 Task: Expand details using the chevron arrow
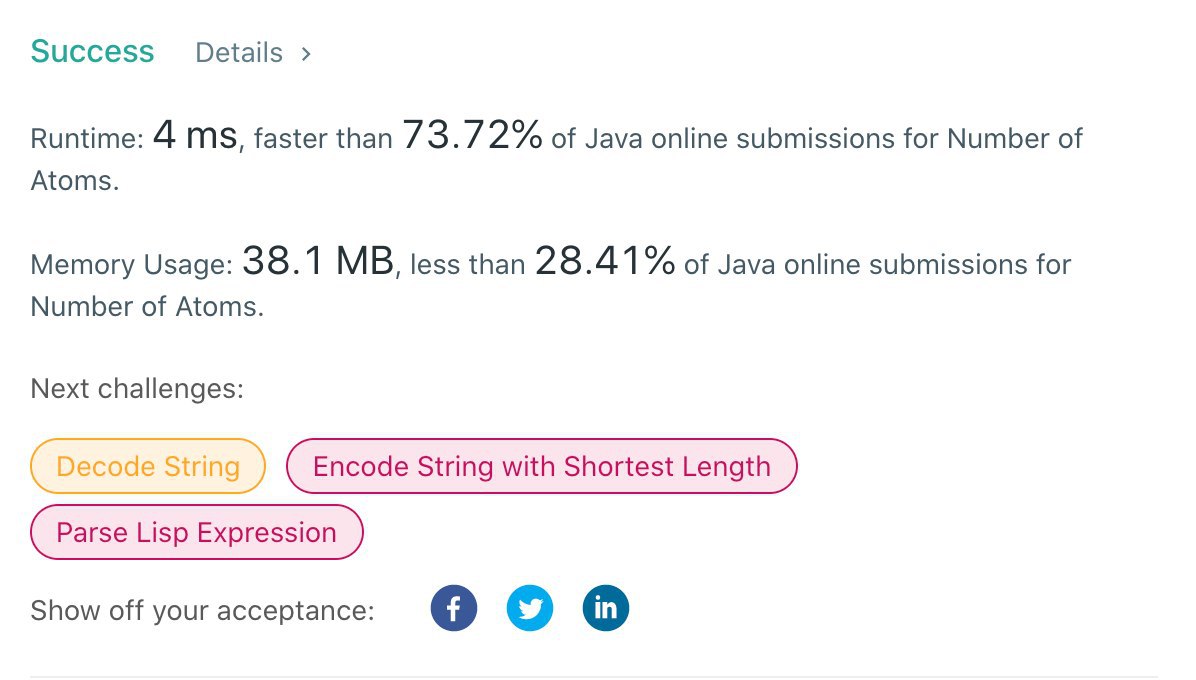(x=306, y=53)
